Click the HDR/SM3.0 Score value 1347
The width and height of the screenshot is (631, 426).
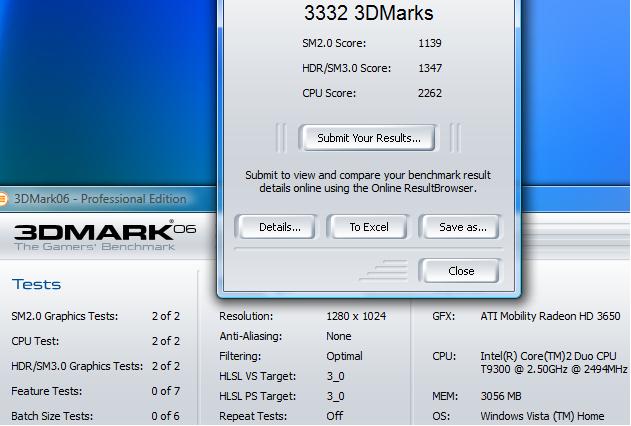point(430,68)
